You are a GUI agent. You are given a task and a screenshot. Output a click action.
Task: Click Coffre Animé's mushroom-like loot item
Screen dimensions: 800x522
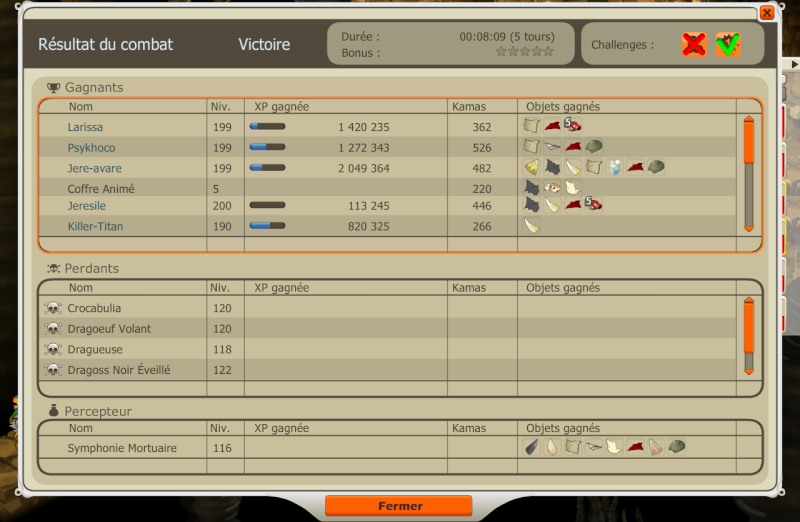(552, 187)
